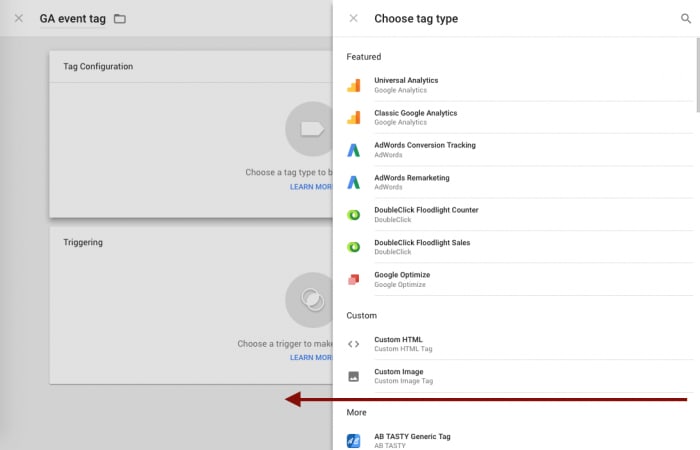Click the Featured section heading

364,57
